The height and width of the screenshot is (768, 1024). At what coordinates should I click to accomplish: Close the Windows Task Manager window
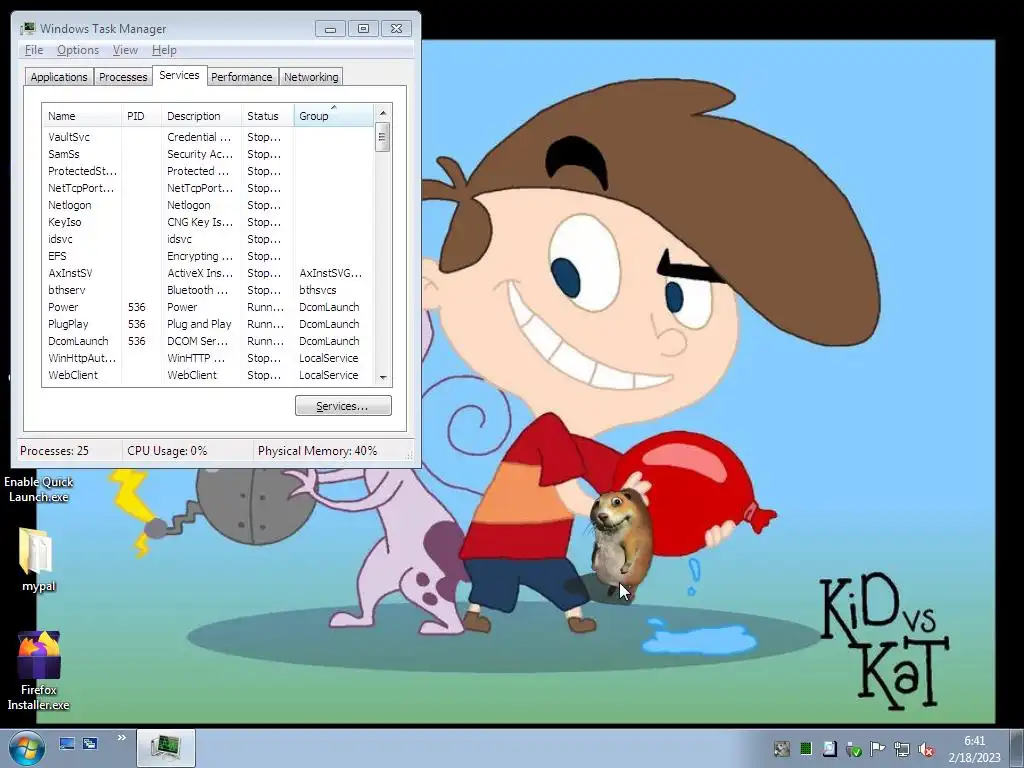(396, 29)
